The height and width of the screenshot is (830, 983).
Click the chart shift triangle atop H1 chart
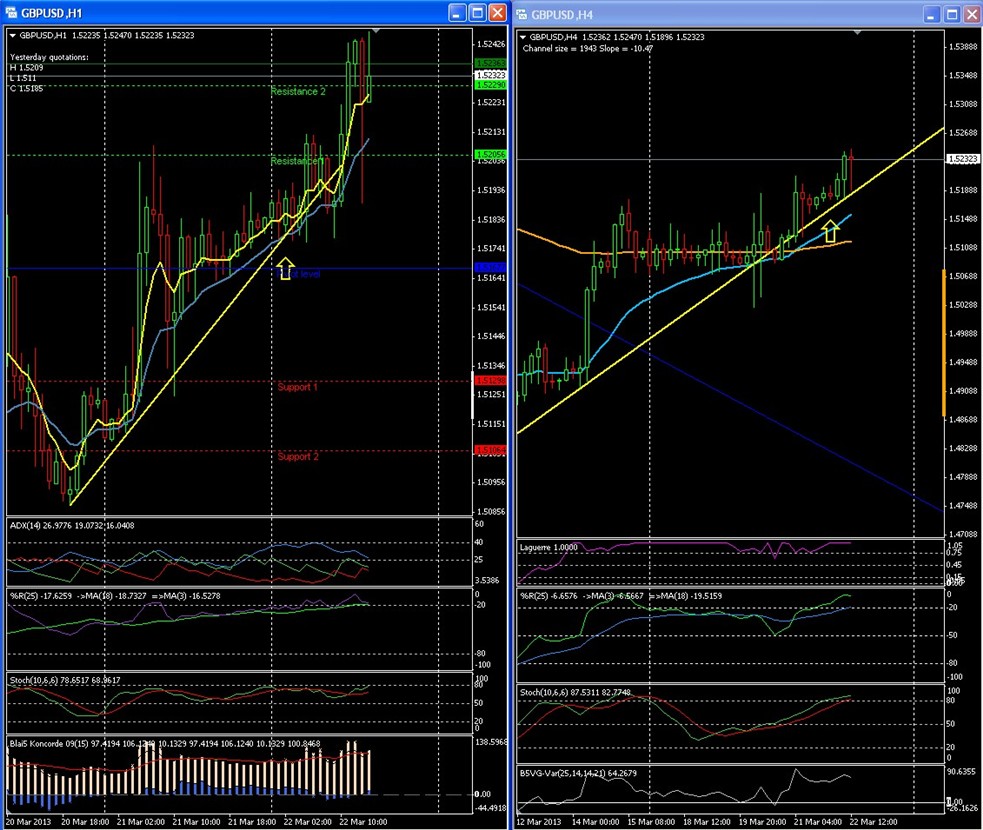click(x=376, y=30)
